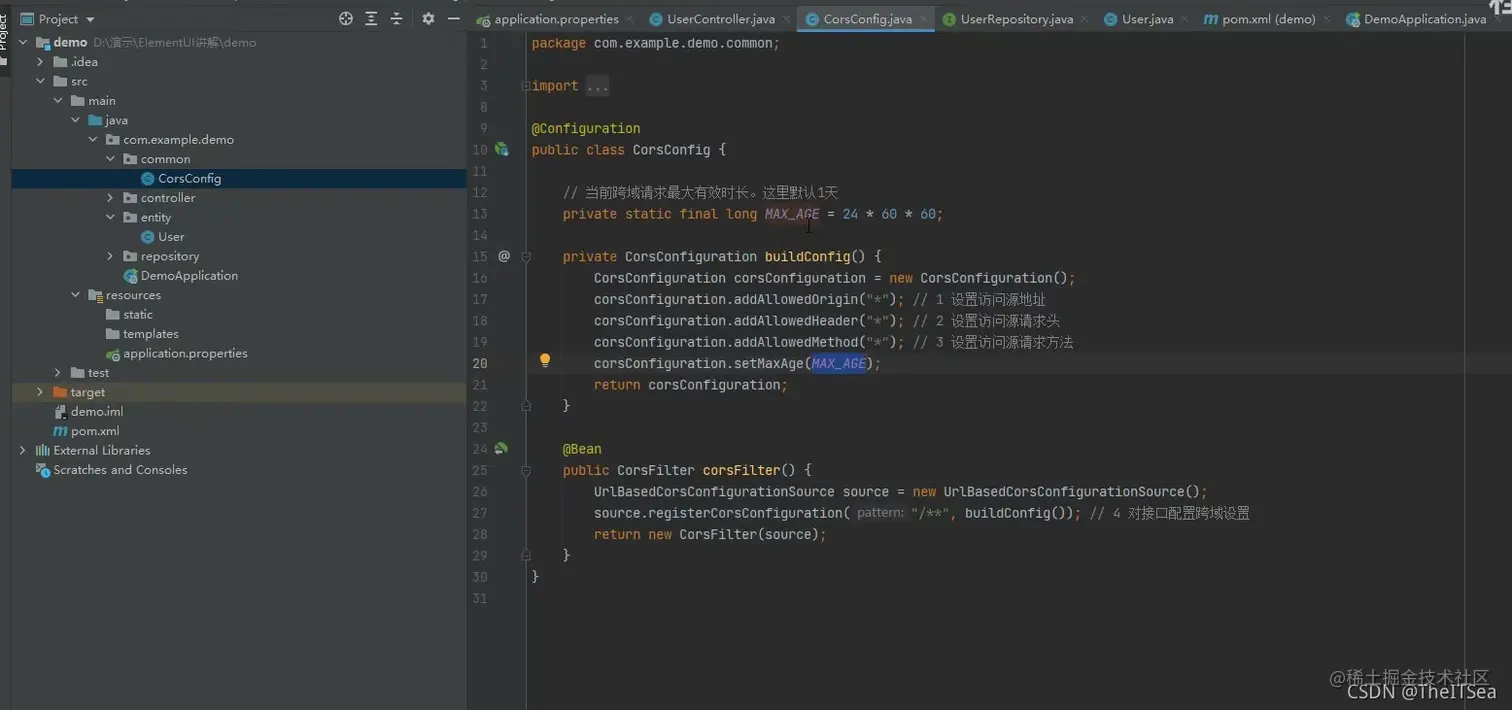Image resolution: width=1512 pixels, height=710 pixels.
Task: Click line number 31 in gutter
Action: 481,598
